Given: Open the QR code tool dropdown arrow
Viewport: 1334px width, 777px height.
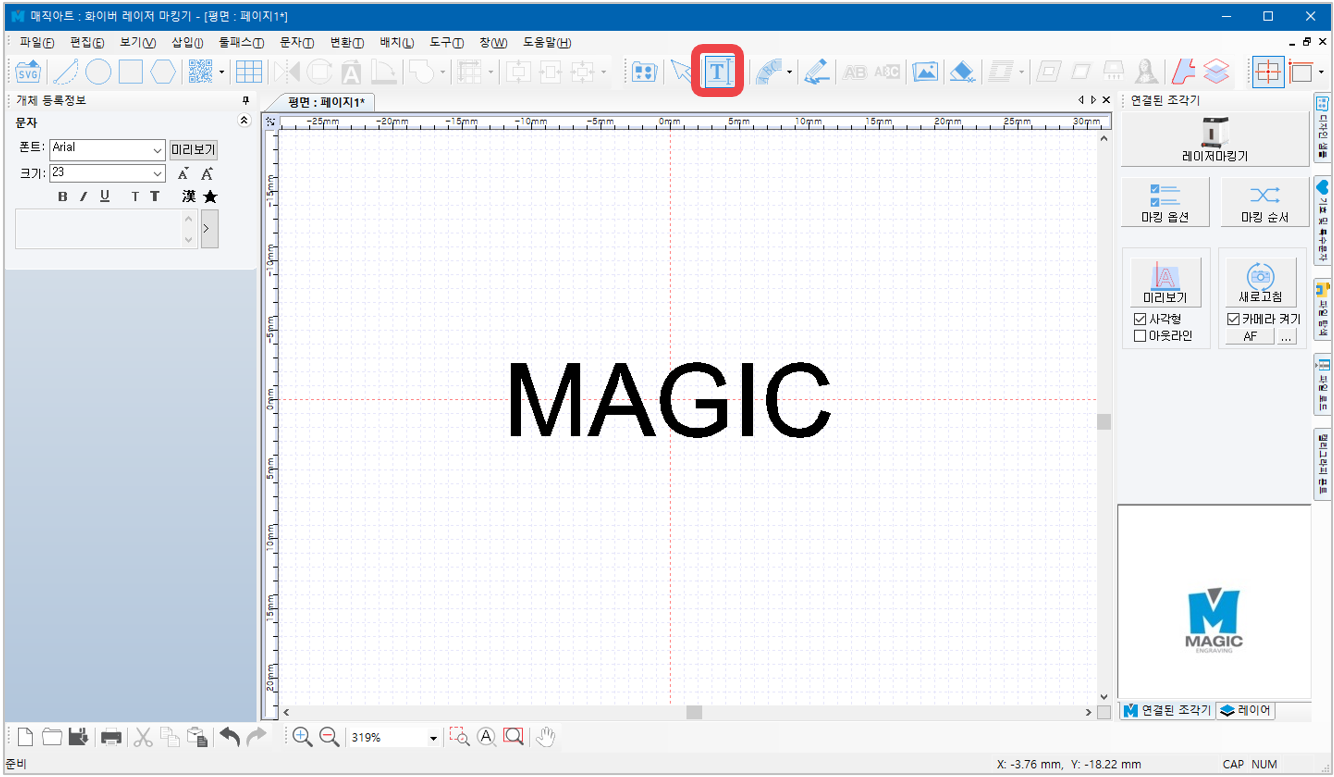Looking at the screenshot, I should click(x=221, y=72).
